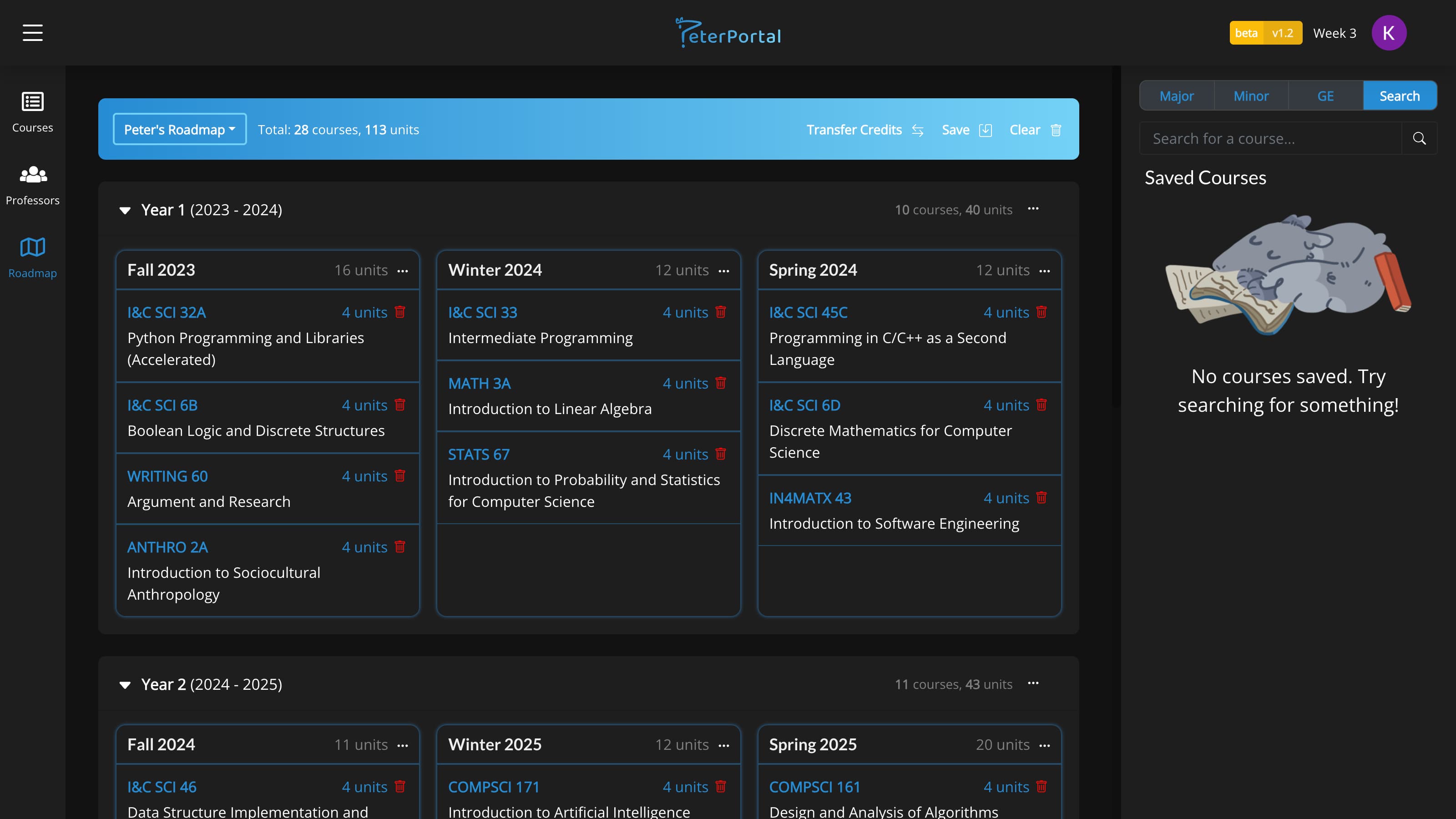Delete IN4MATX 43 from Spring 2024
The width and height of the screenshot is (1456, 819).
click(1041, 497)
